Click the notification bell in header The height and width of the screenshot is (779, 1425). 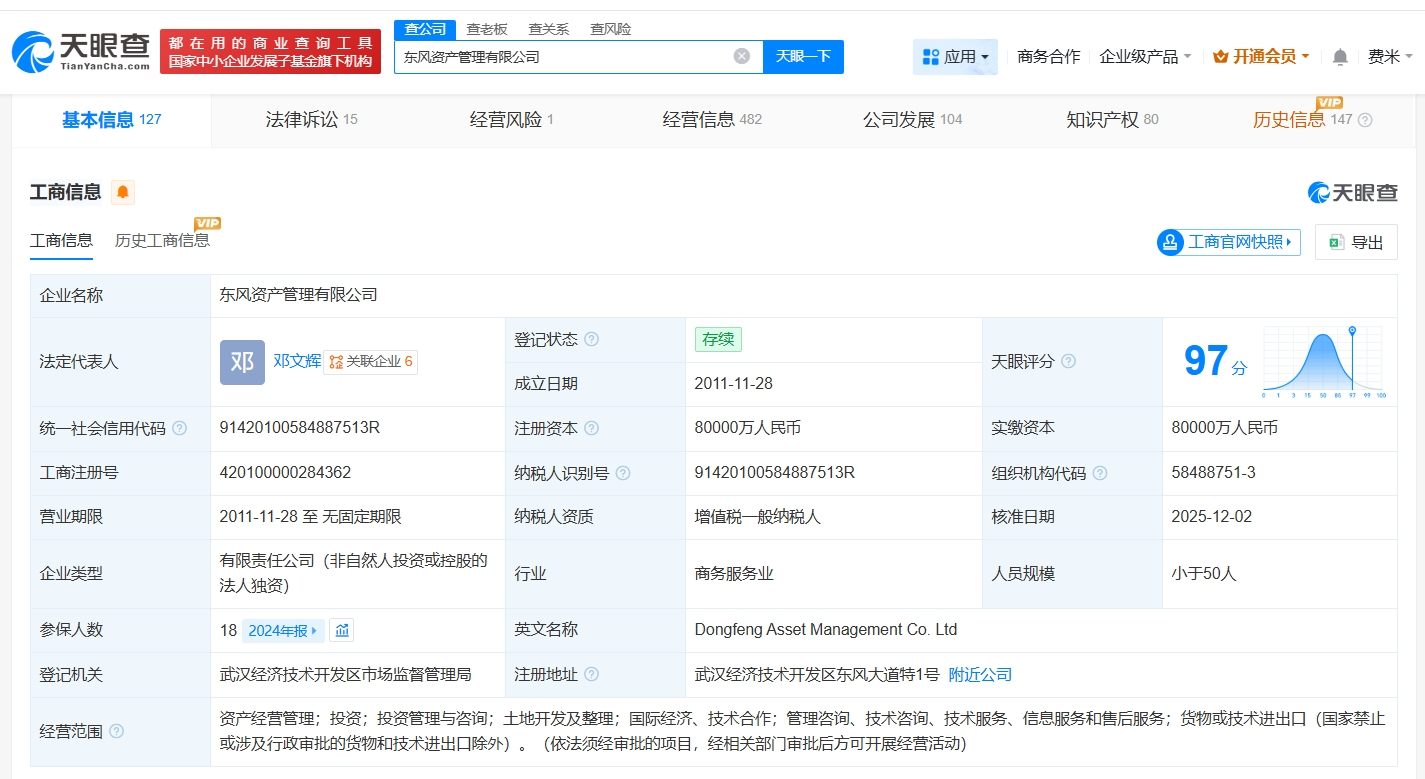click(1340, 57)
